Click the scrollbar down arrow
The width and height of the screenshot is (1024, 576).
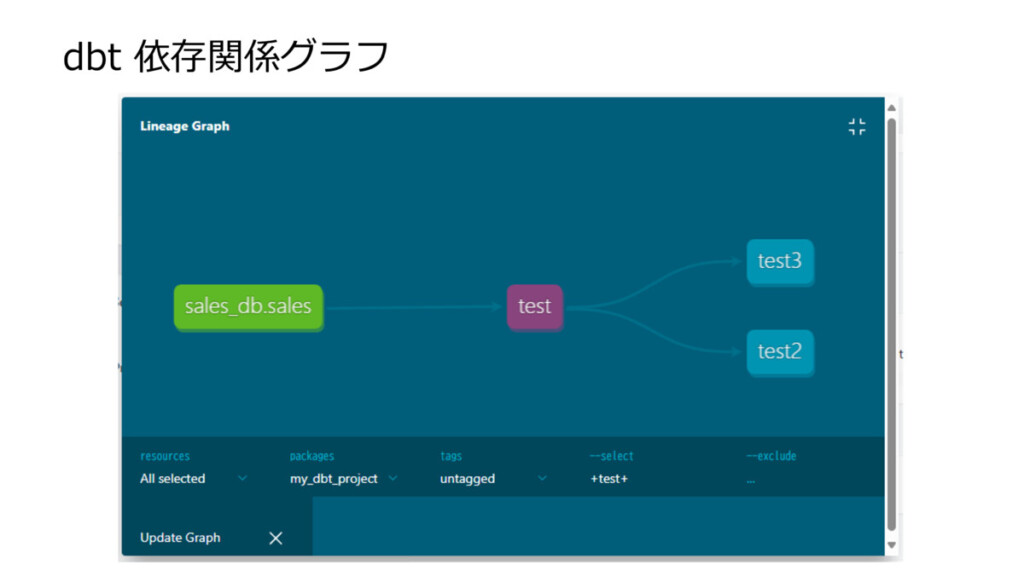point(891,545)
